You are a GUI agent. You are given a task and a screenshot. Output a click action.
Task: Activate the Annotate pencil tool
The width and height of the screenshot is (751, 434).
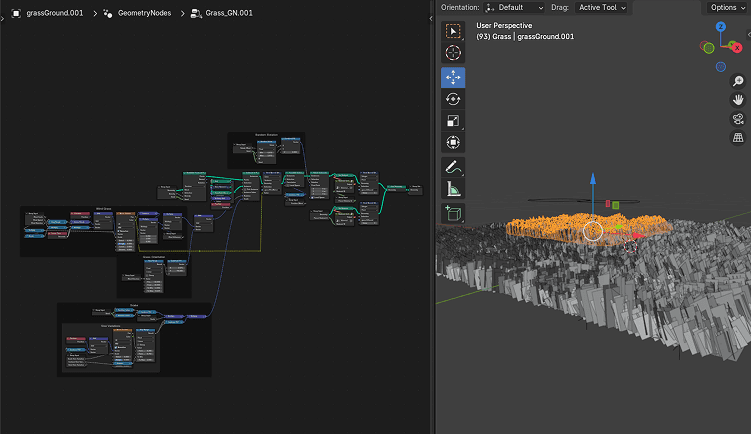pyautogui.click(x=453, y=167)
